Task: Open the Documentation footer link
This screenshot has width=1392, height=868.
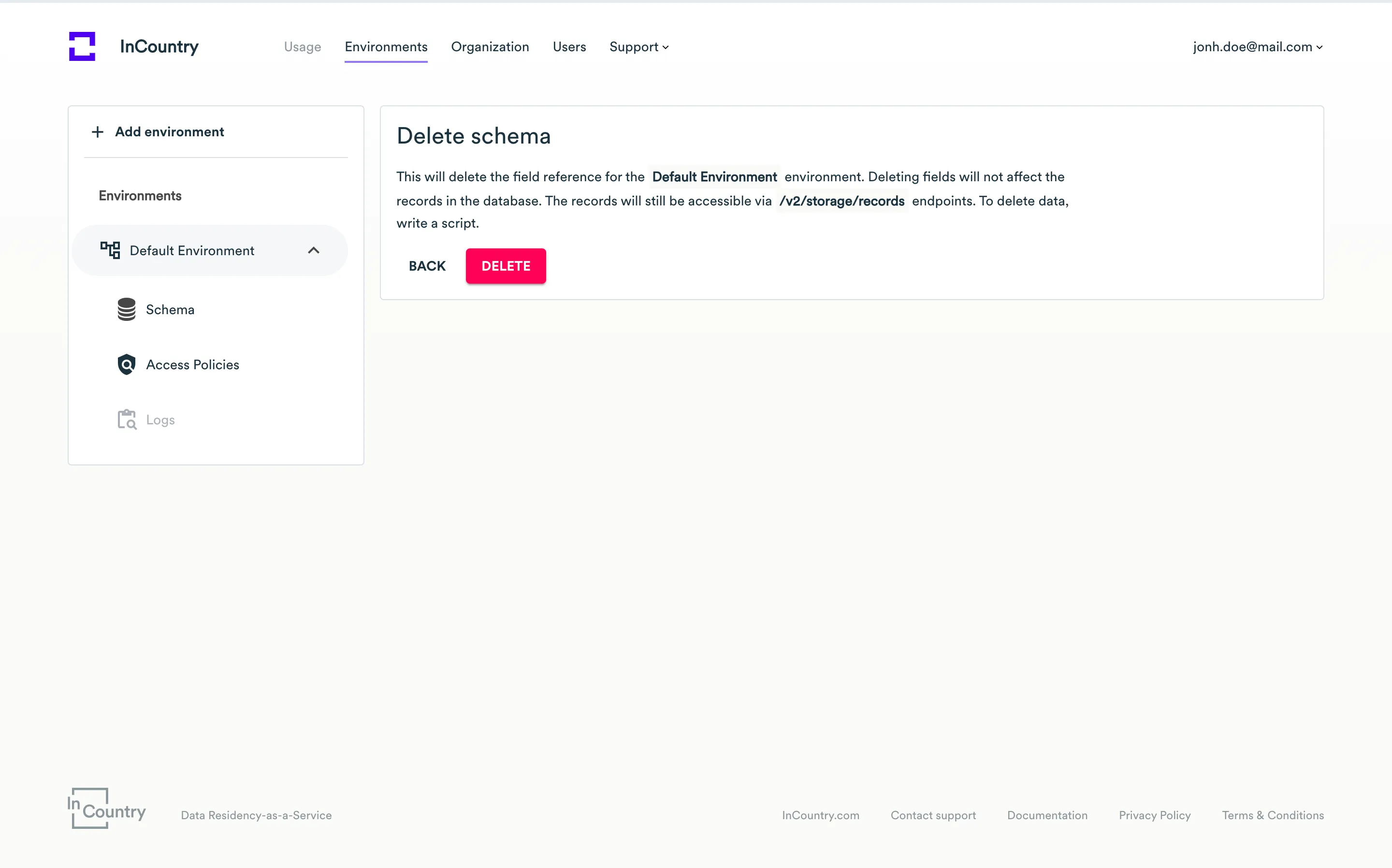Action: pos(1047,815)
